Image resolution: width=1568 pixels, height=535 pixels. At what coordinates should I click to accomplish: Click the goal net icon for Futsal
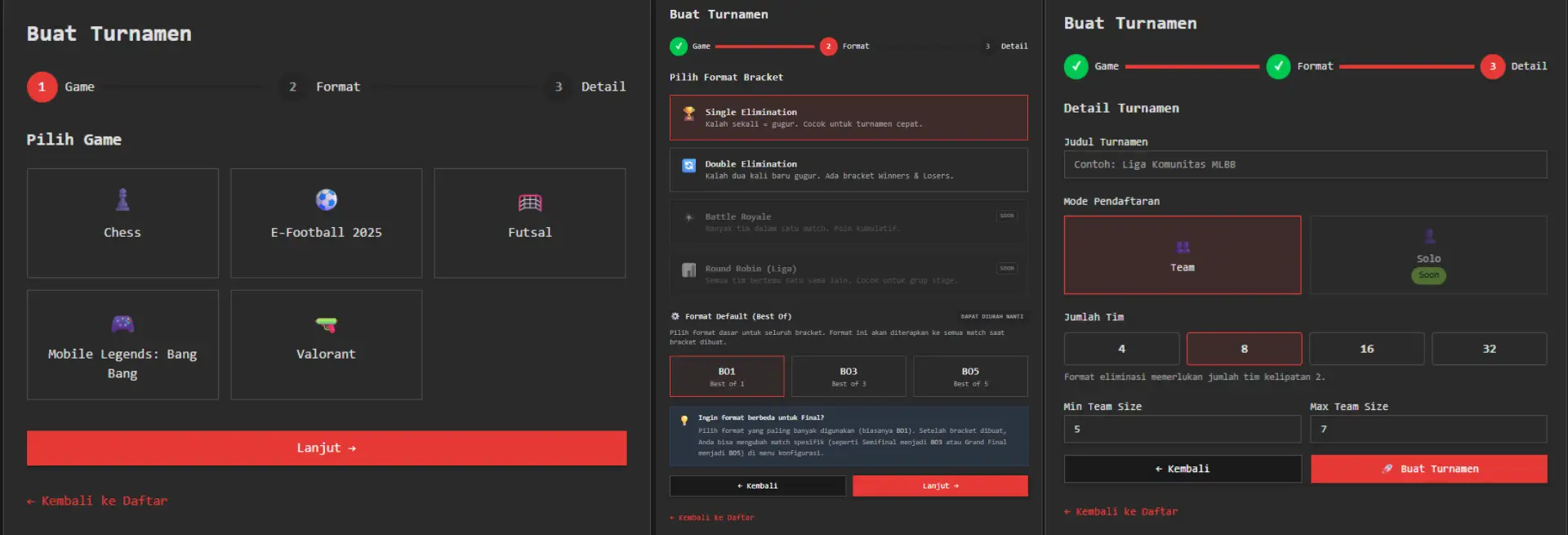530,202
